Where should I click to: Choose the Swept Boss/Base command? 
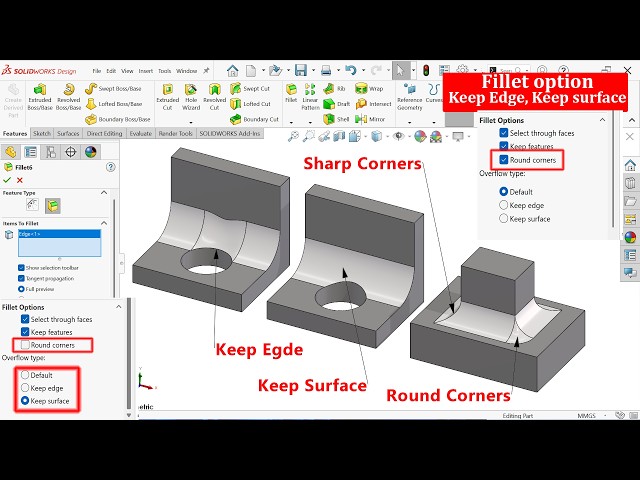click(113, 89)
